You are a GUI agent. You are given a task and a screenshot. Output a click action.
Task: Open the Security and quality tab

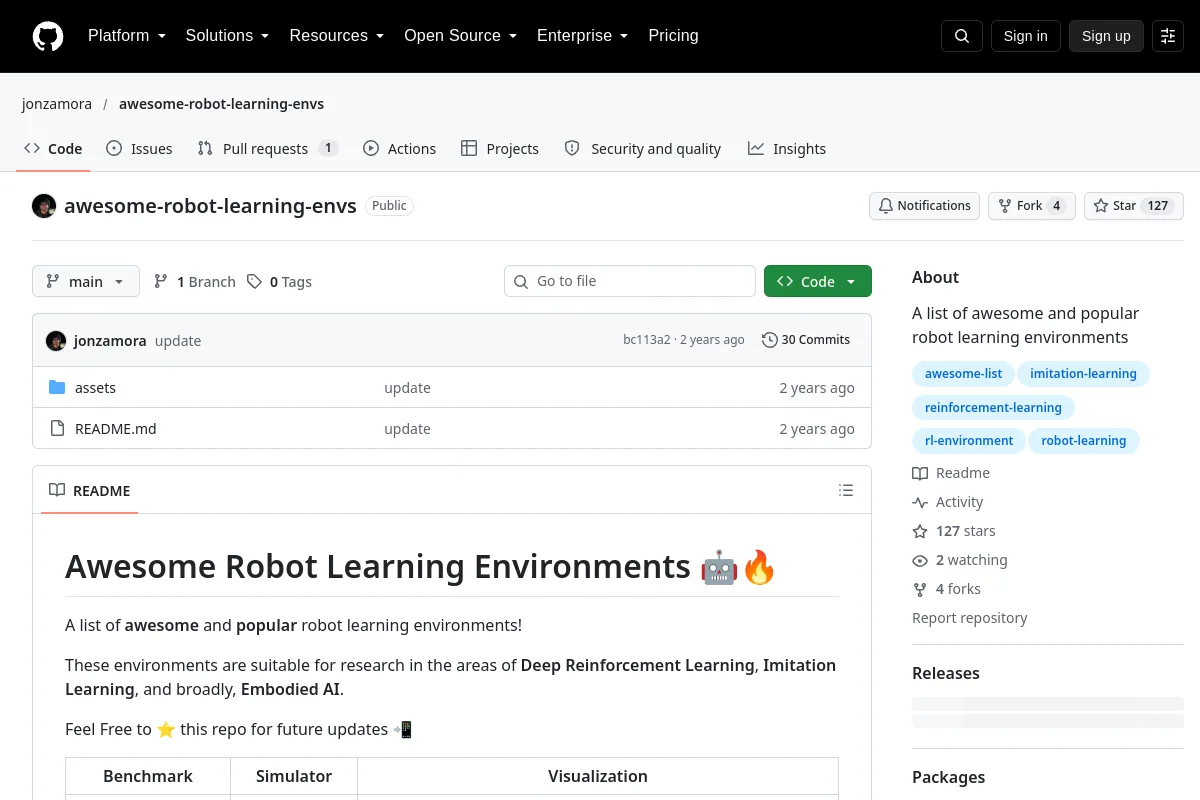[x=643, y=149]
